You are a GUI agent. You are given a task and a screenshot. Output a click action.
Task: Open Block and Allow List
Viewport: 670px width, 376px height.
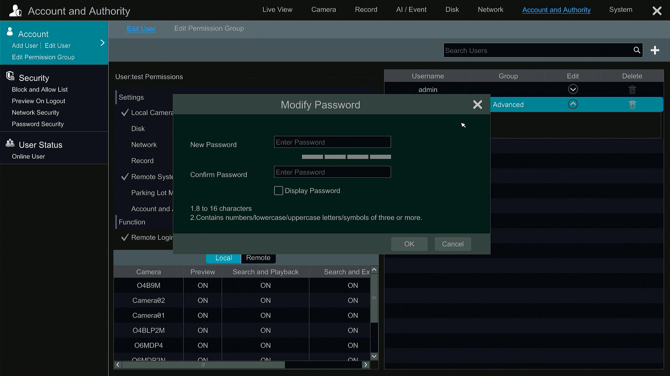tap(40, 90)
